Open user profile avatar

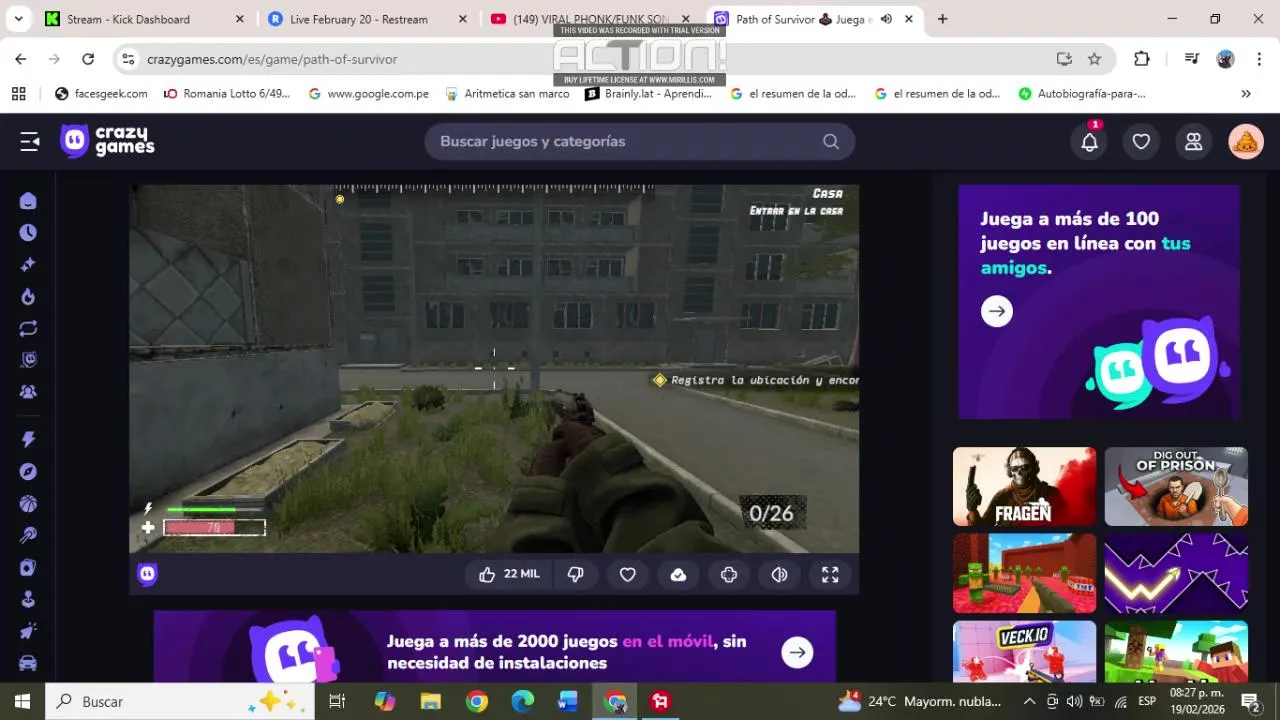(x=1246, y=142)
